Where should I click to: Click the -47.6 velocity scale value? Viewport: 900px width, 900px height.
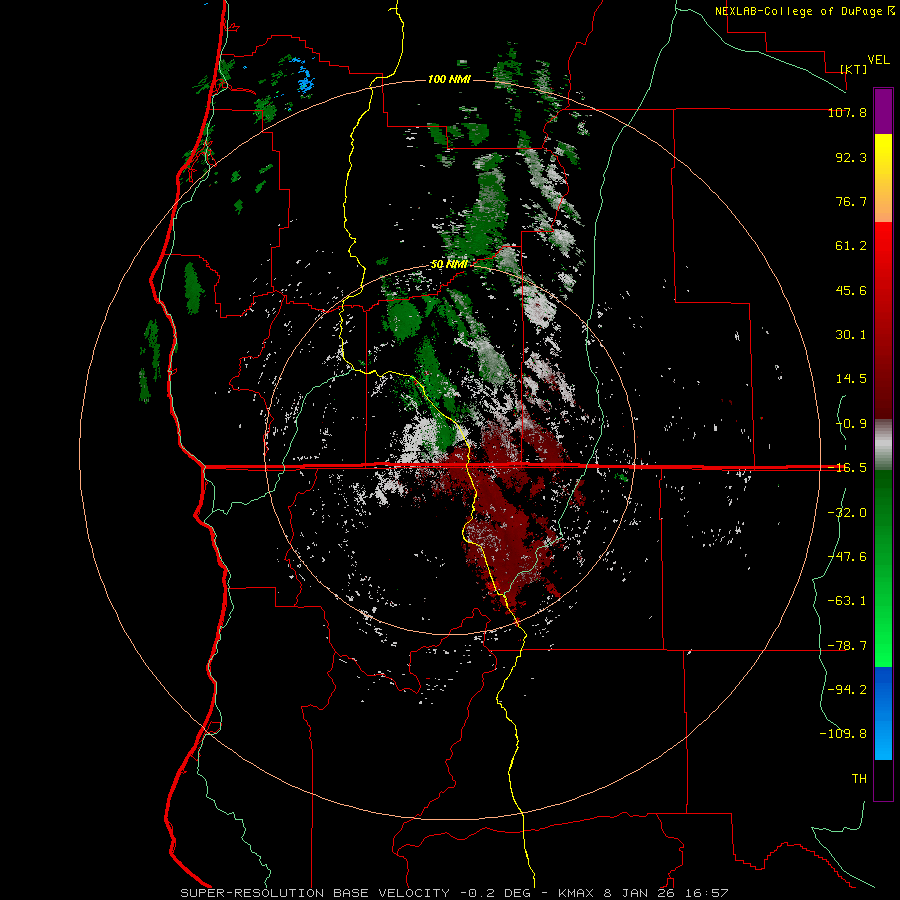[847, 557]
